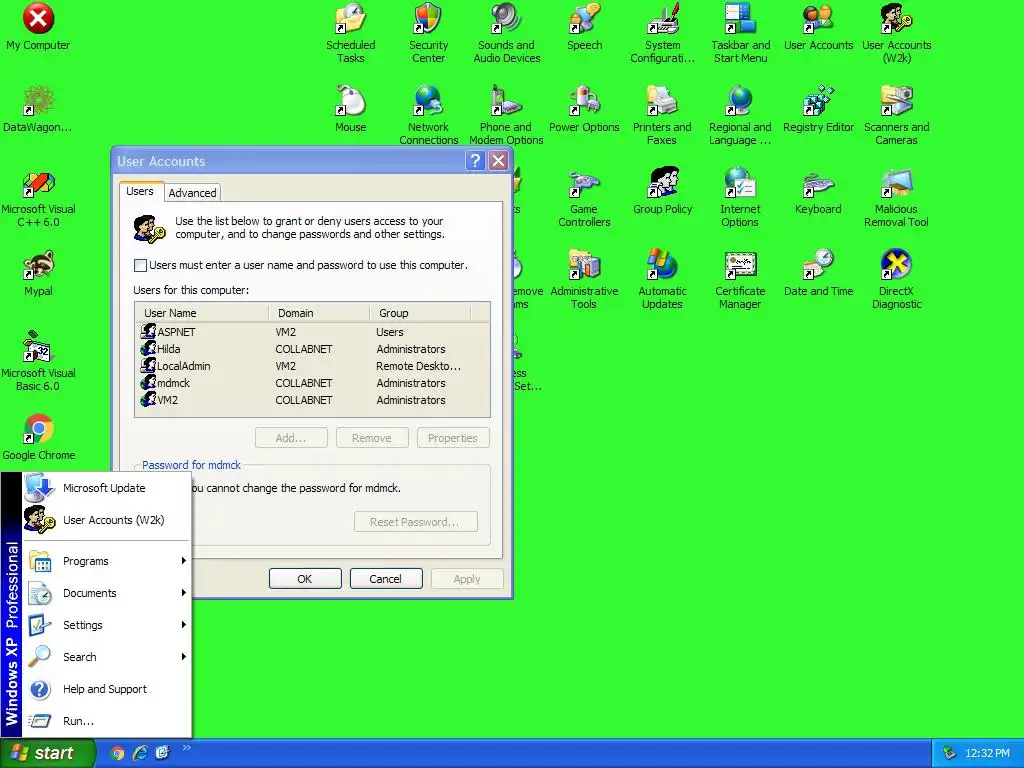Image resolution: width=1024 pixels, height=768 pixels.
Task: Select the System Configuration icon
Action: 662,33
